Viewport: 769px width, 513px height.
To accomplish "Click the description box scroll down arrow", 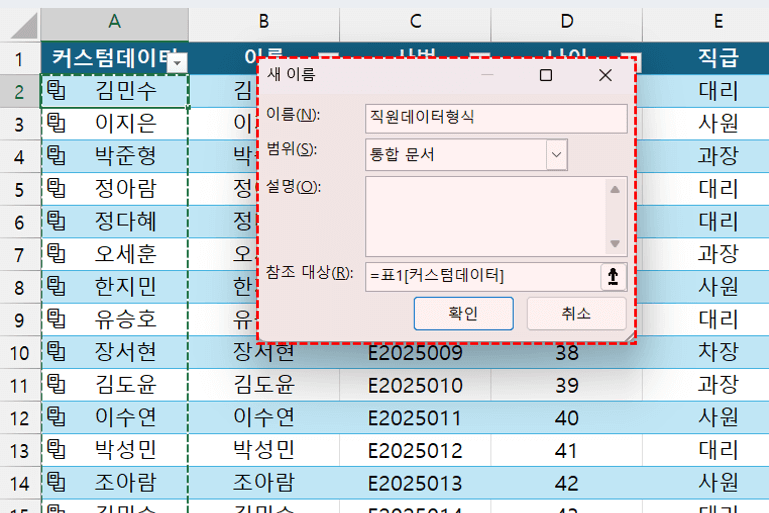I will 615,244.
